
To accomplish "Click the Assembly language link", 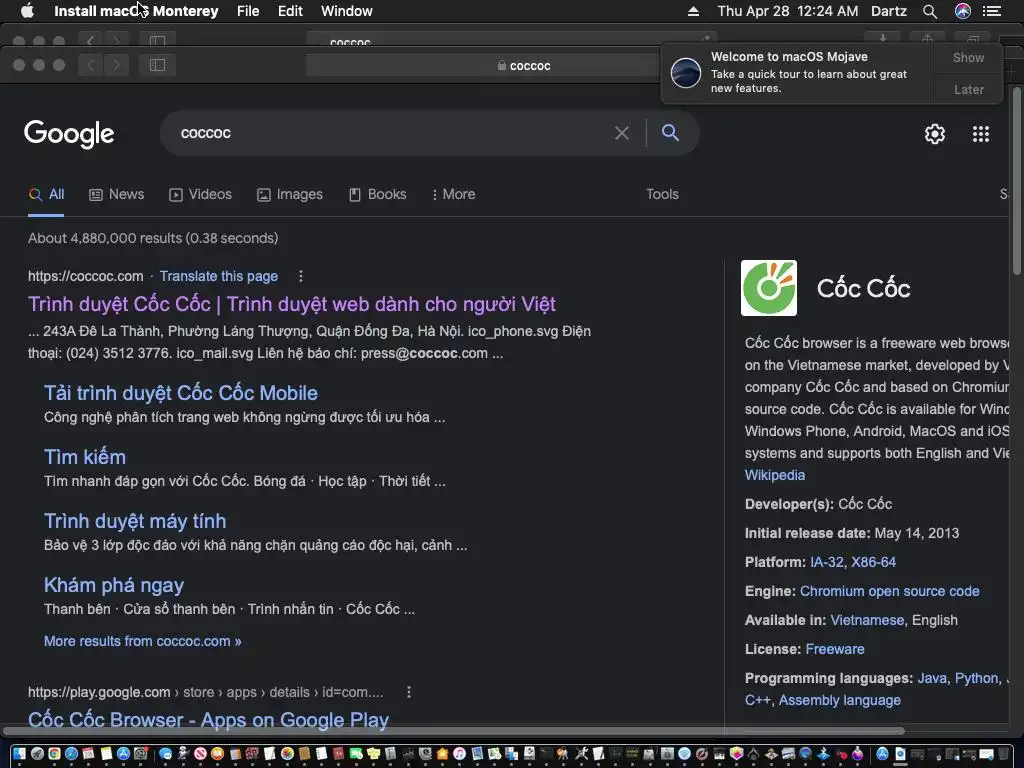I will (x=839, y=700).
